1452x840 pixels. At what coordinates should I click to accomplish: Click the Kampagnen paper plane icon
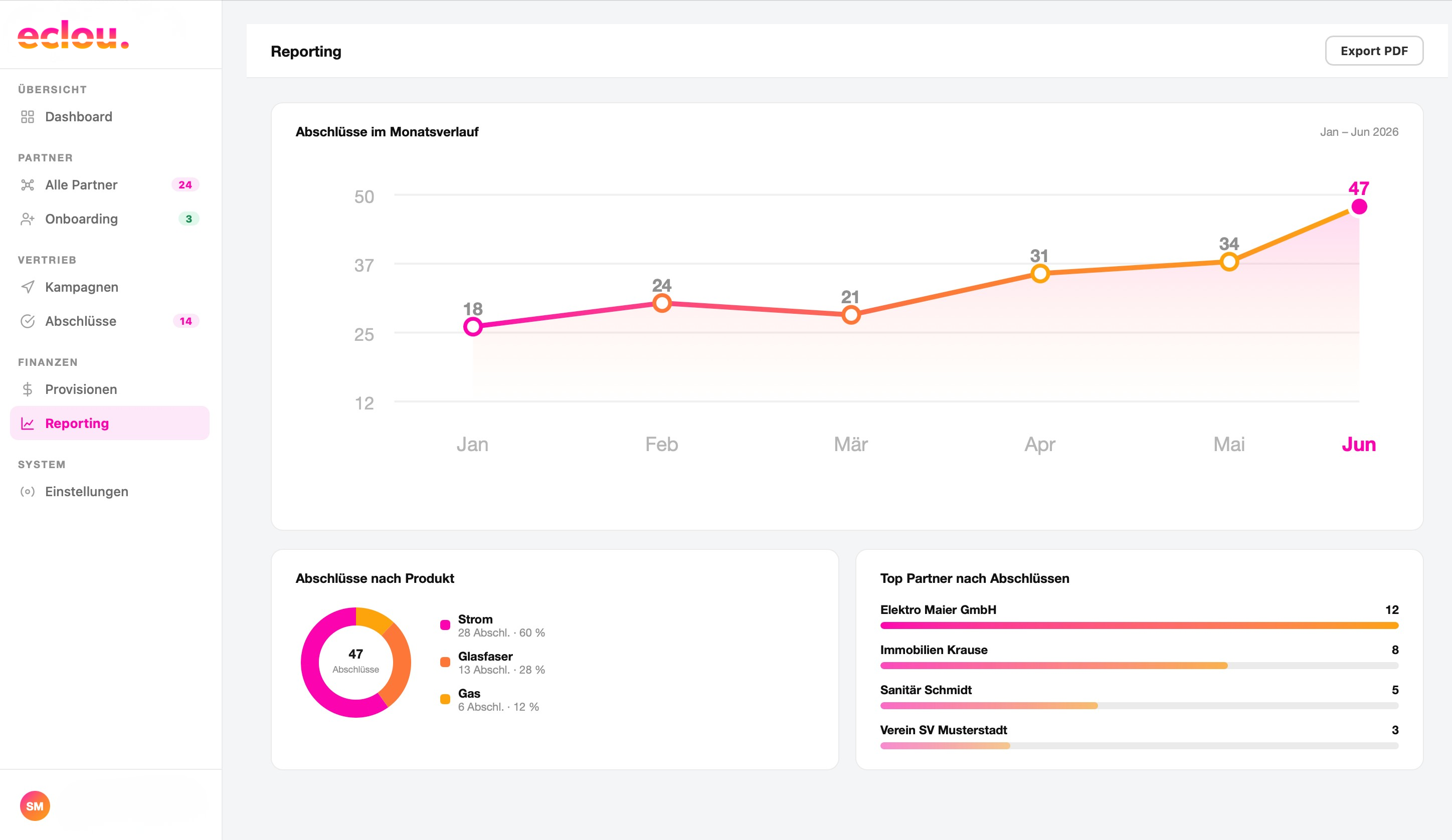27,287
